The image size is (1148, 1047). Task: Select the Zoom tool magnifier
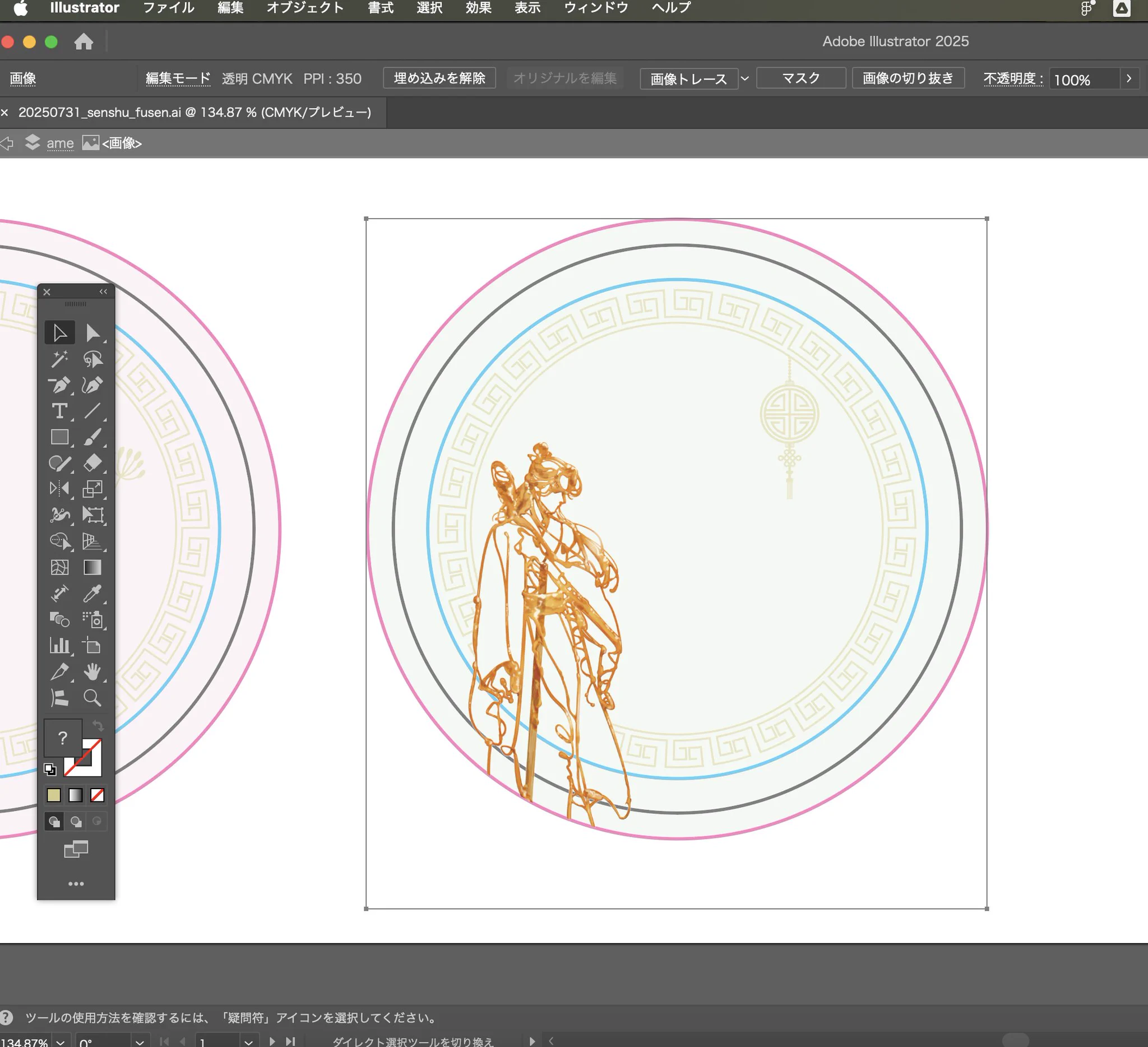click(x=92, y=698)
